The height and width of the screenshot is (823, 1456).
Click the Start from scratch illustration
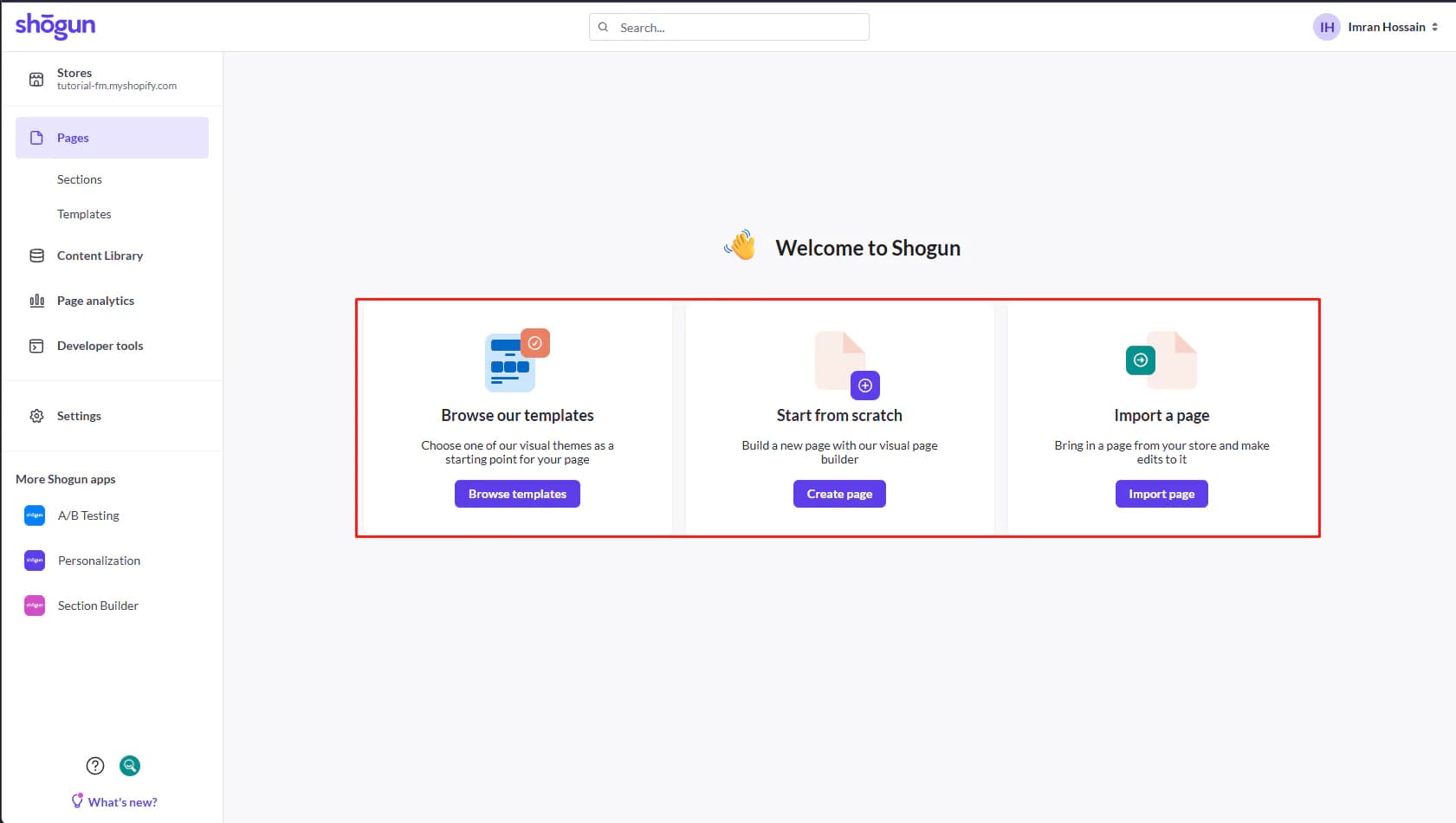point(847,365)
